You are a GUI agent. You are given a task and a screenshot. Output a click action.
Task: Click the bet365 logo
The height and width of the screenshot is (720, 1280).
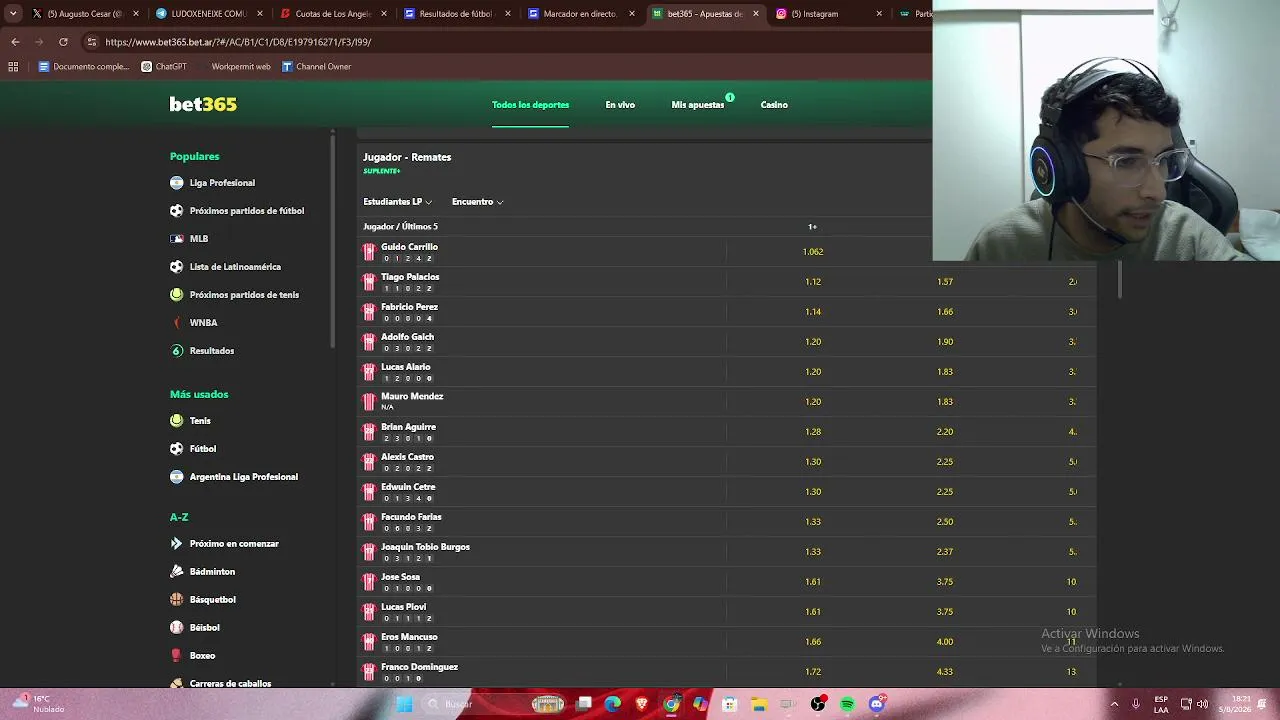(203, 104)
